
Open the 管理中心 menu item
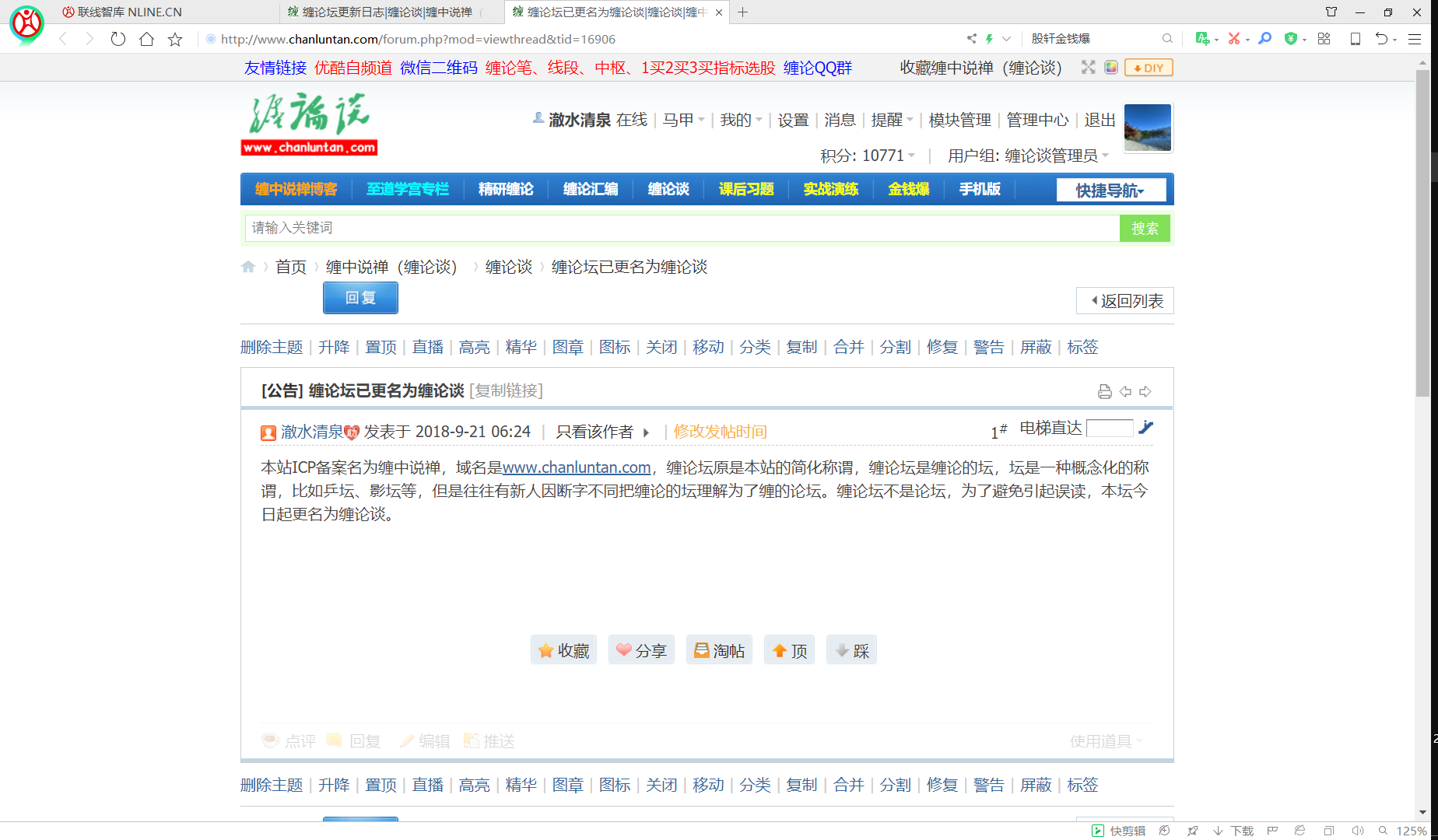(x=1036, y=120)
